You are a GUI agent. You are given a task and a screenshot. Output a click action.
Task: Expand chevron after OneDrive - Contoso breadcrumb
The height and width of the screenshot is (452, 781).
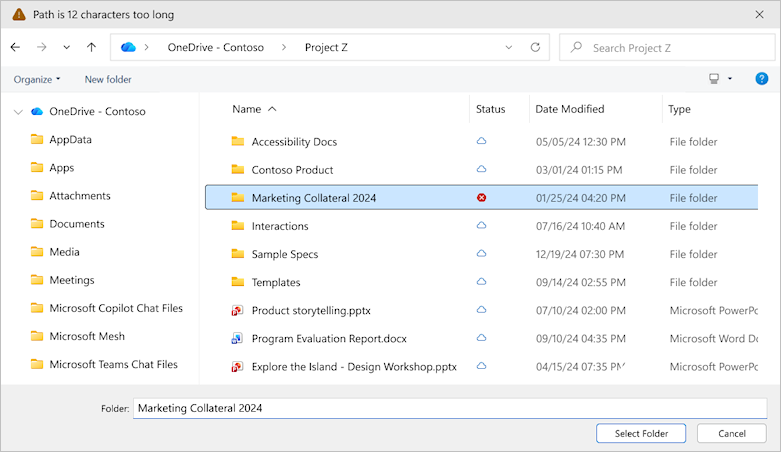(x=284, y=47)
